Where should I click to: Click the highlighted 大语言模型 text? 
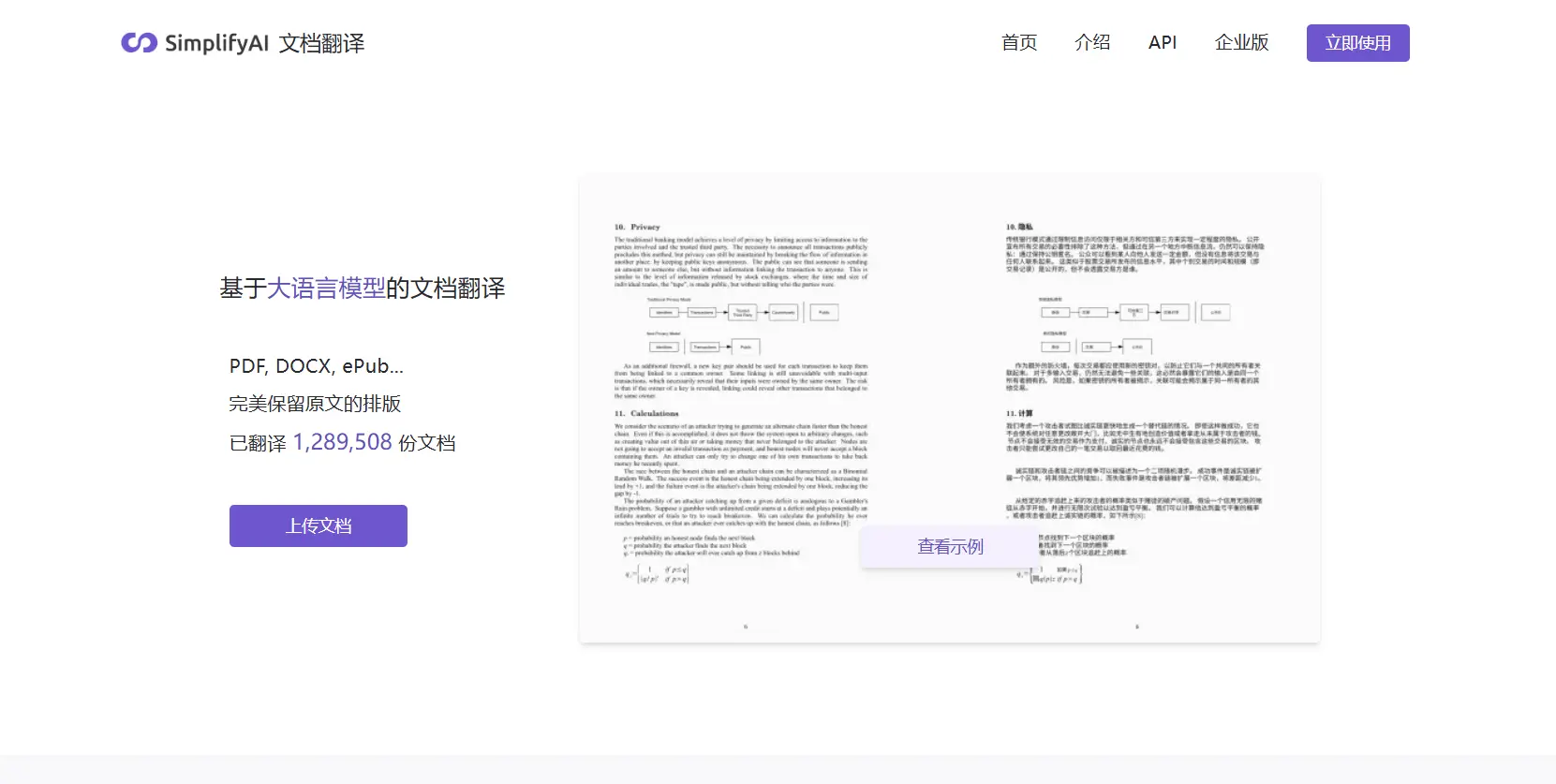pyautogui.click(x=326, y=288)
